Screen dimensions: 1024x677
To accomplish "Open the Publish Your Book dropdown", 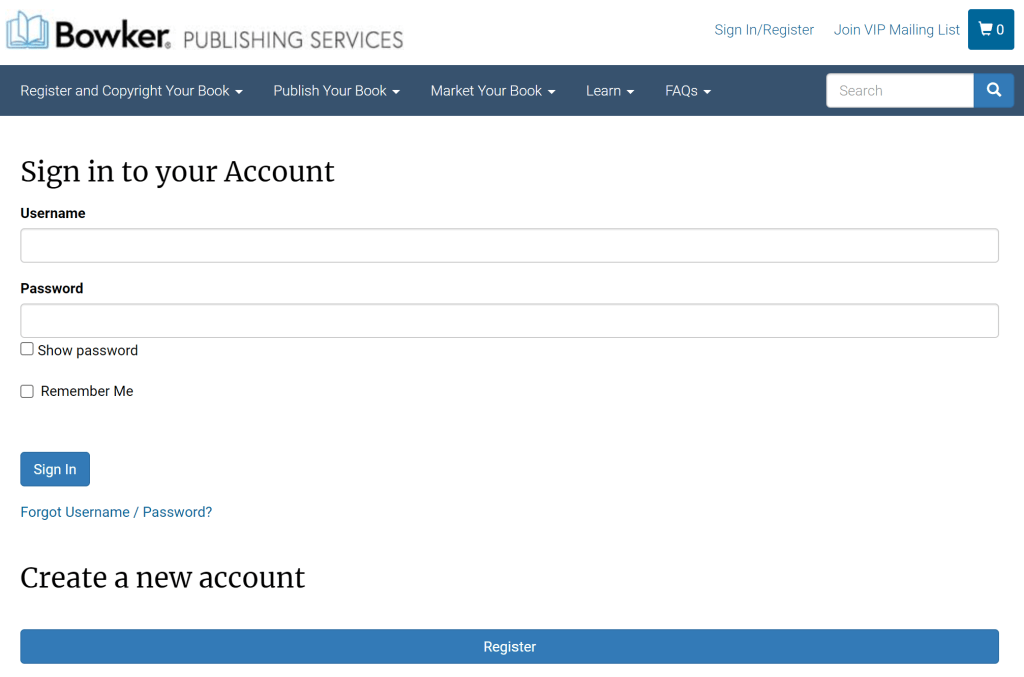I will (336, 91).
